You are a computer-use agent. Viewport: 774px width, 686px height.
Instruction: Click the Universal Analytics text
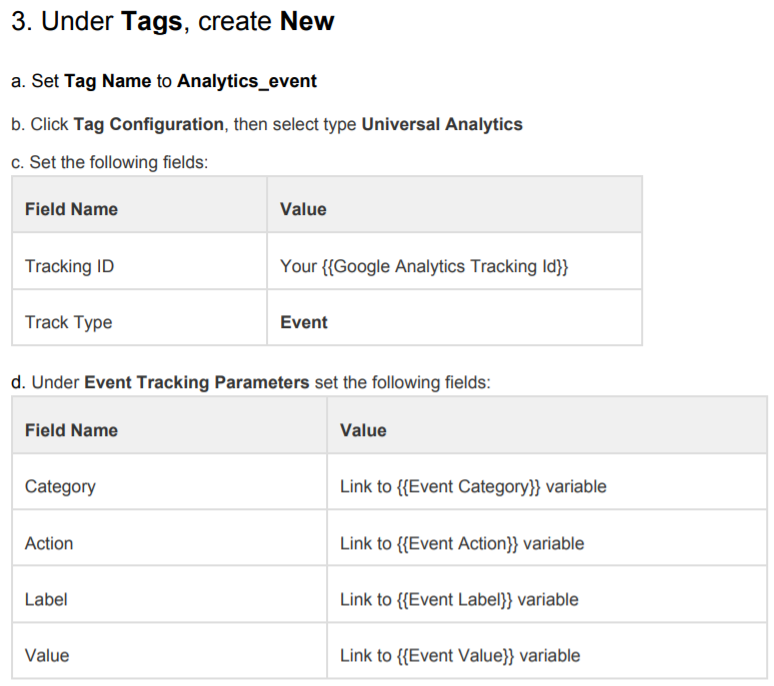point(442,124)
